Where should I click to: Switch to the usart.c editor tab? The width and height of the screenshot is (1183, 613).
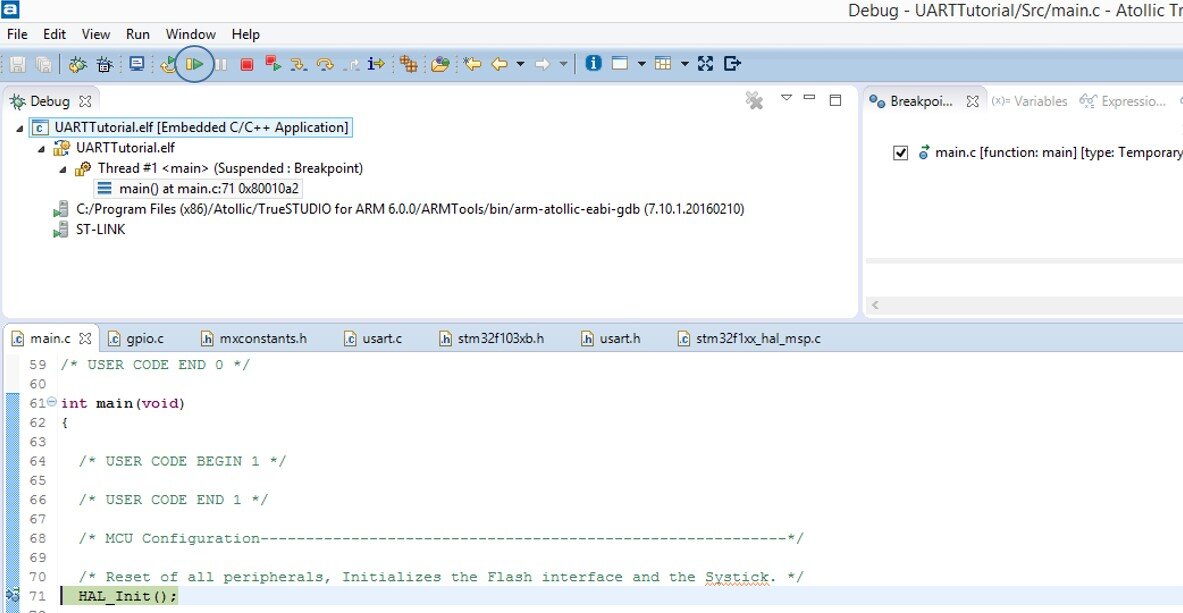coord(373,339)
